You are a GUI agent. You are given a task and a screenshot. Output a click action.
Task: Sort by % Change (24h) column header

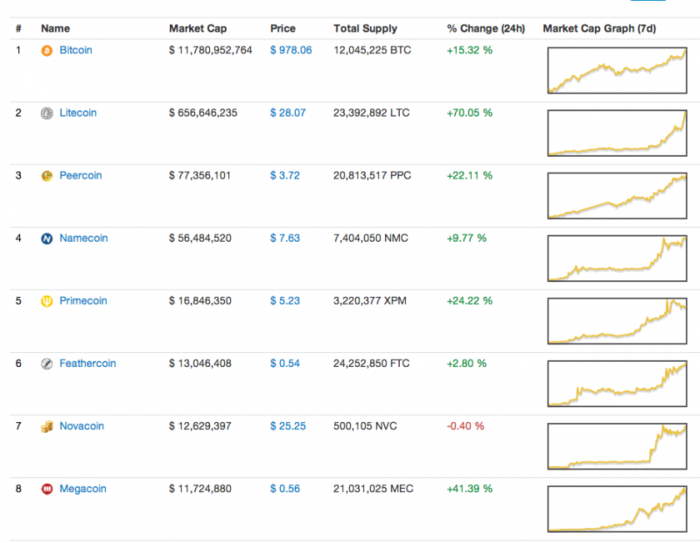486,29
